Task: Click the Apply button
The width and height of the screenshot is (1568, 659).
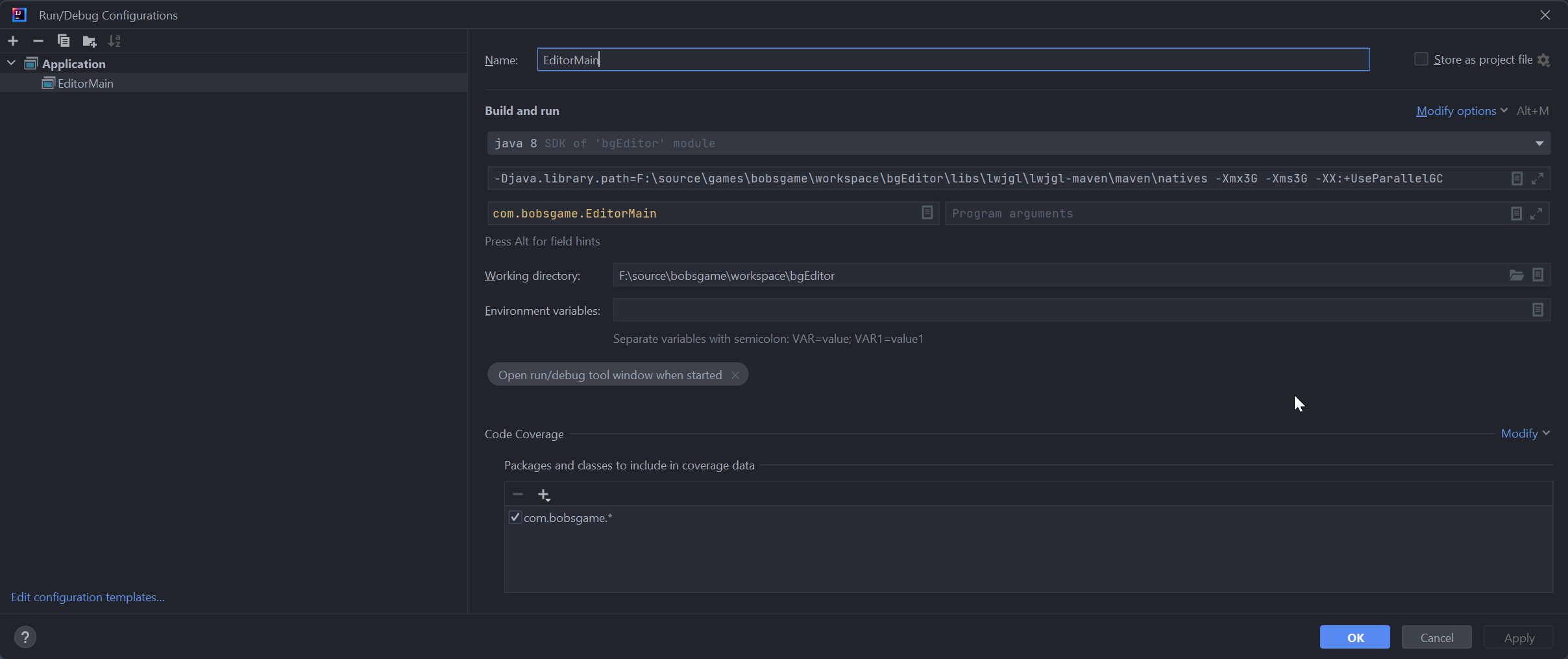Action: pyautogui.click(x=1519, y=638)
